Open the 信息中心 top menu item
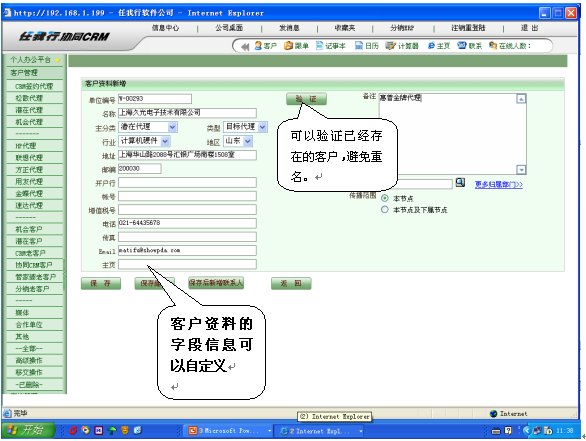This screenshot has height=441, width=586. (165, 28)
